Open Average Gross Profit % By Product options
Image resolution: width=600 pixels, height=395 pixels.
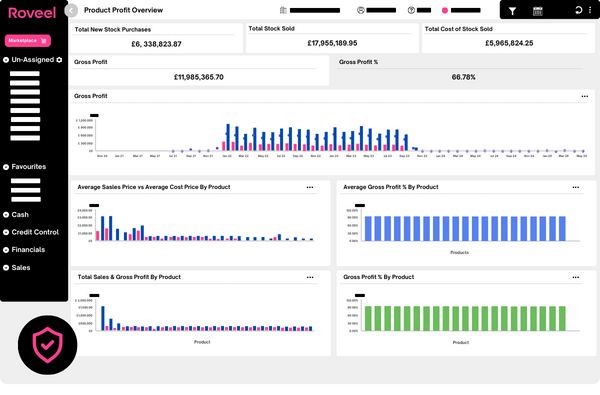pyautogui.click(x=576, y=188)
